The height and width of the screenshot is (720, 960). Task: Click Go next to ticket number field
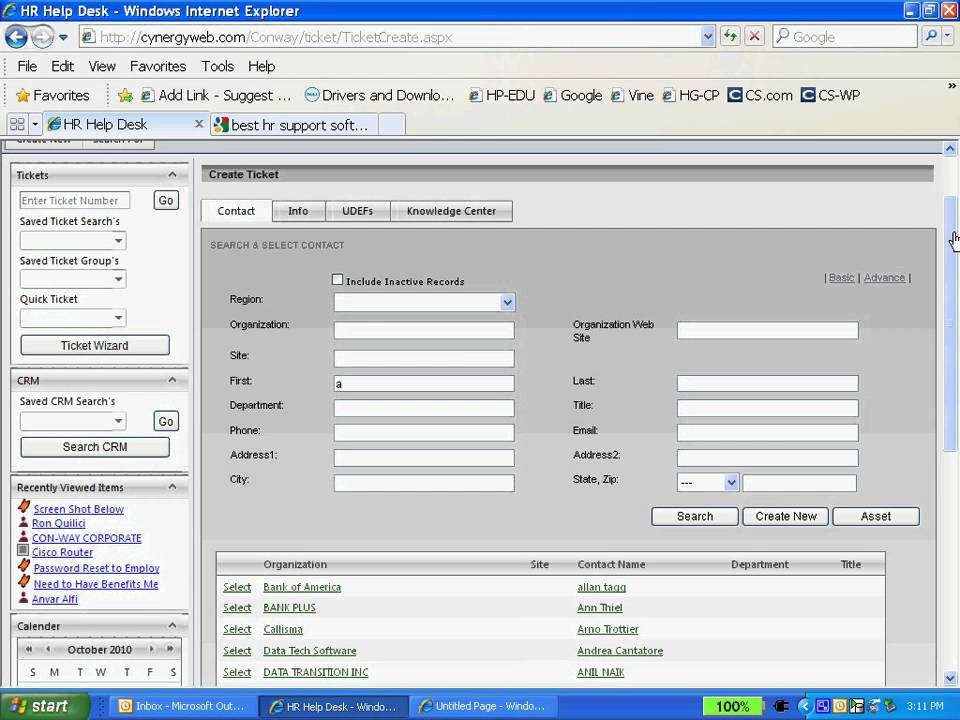[x=166, y=200]
